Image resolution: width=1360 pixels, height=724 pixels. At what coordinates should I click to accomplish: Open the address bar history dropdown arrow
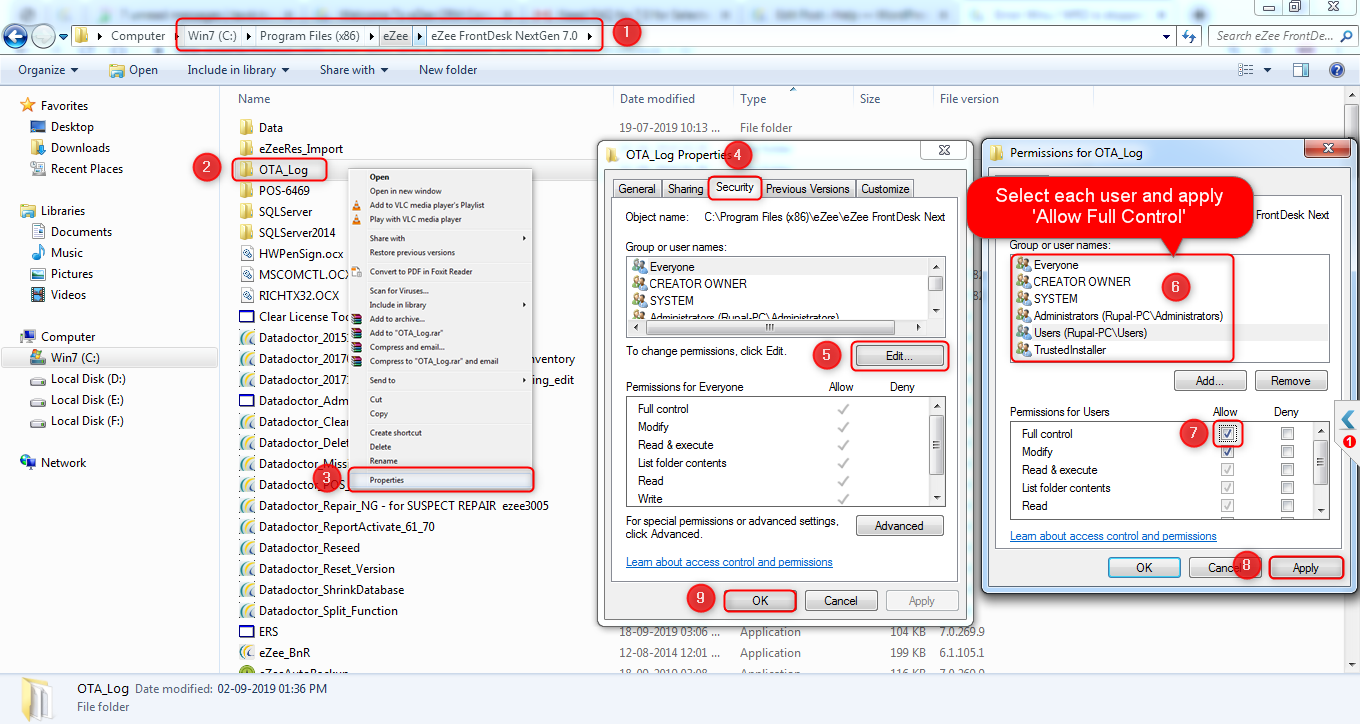[1166, 36]
